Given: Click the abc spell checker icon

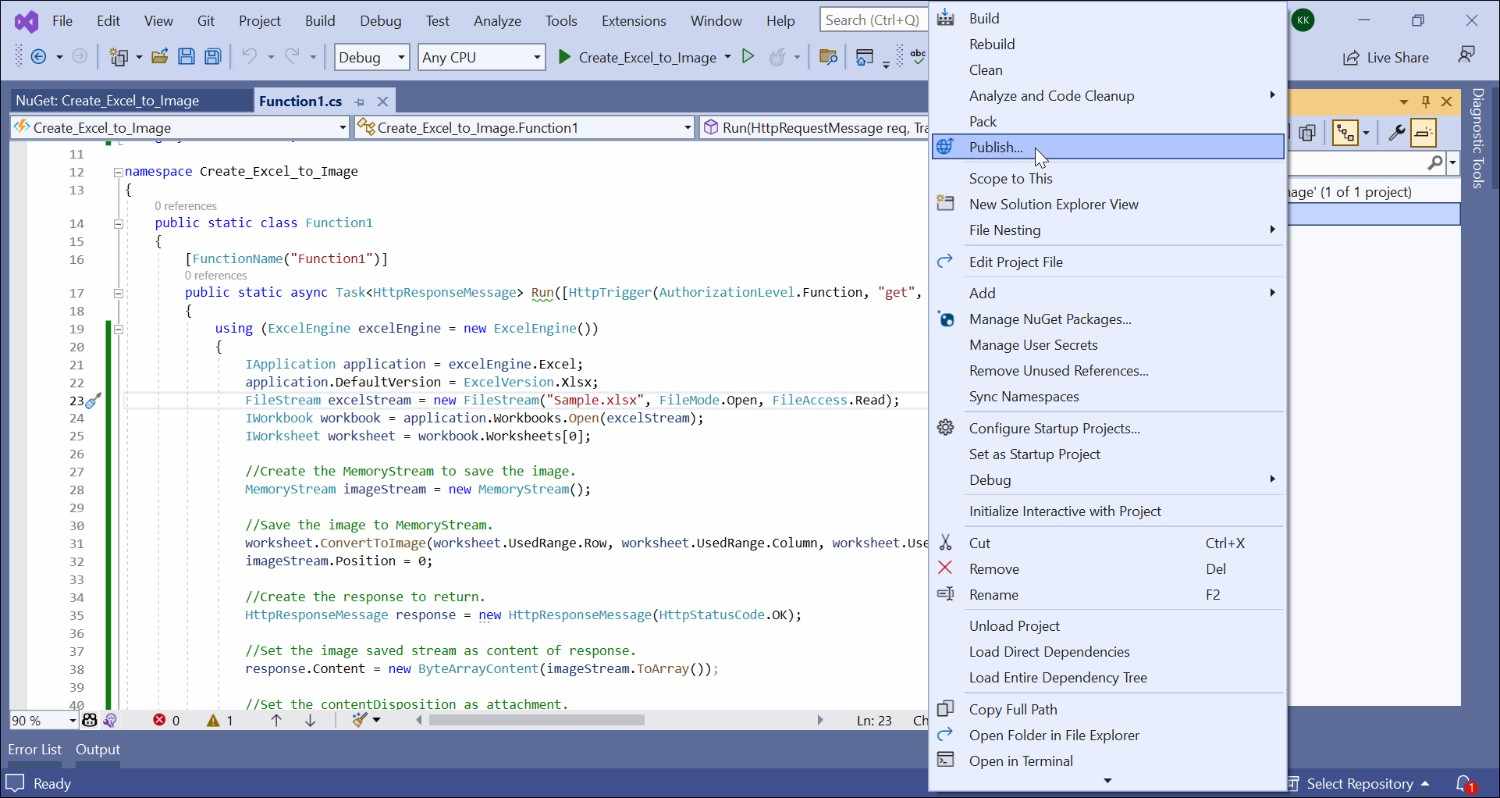Looking at the screenshot, I should (x=917, y=57).
